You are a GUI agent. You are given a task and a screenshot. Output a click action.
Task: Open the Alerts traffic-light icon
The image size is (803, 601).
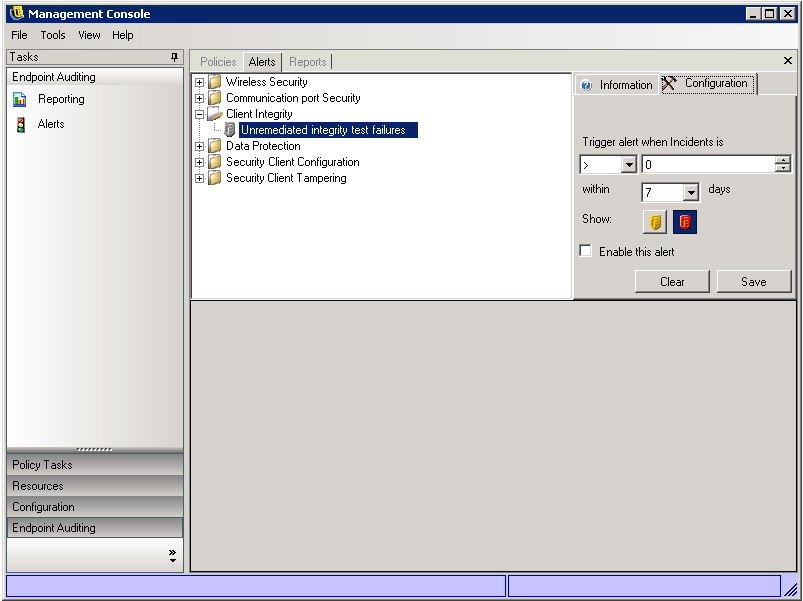pyautogui.click(x=20, y=124)
